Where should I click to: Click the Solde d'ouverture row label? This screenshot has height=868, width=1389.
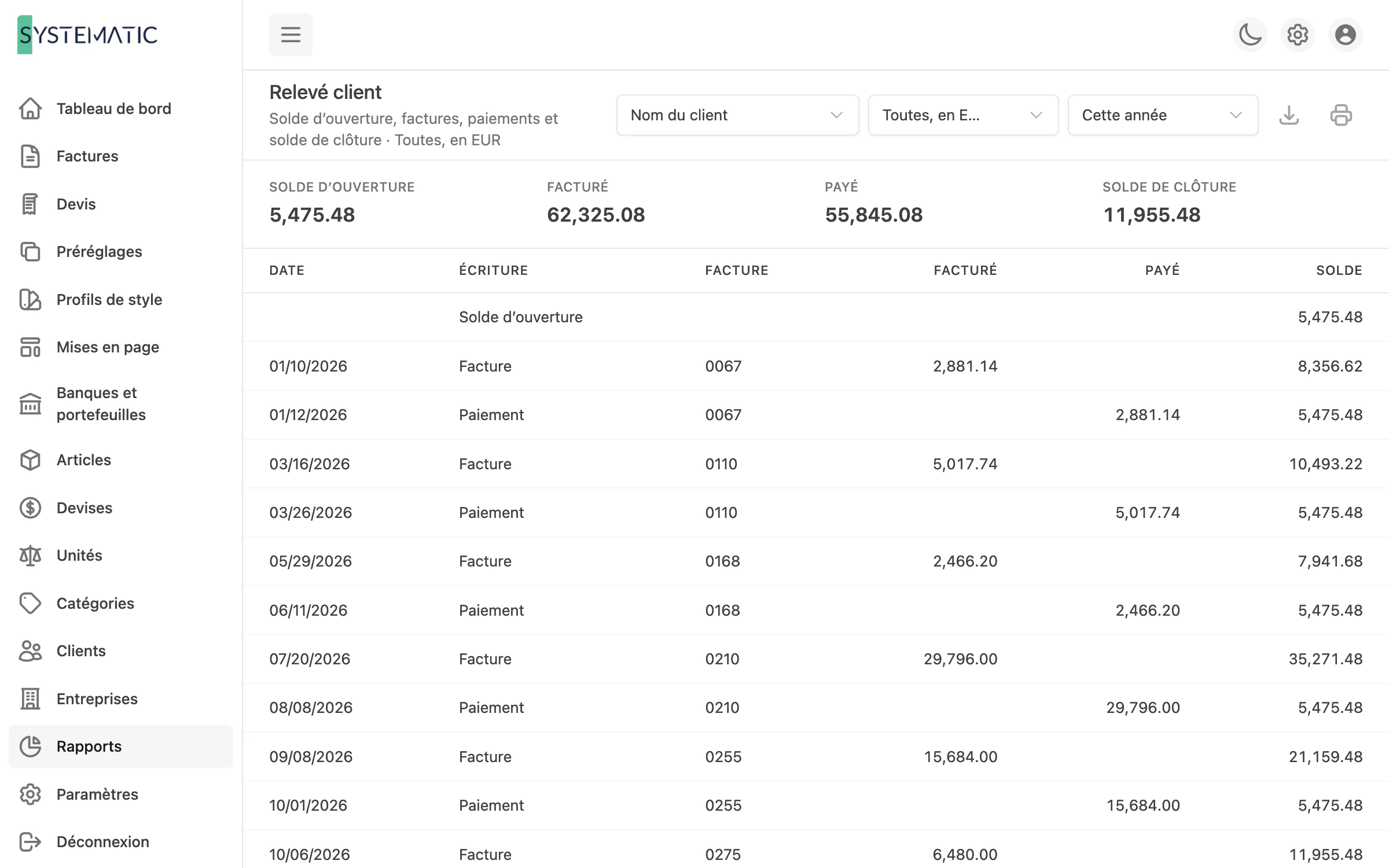click(521, 317)
